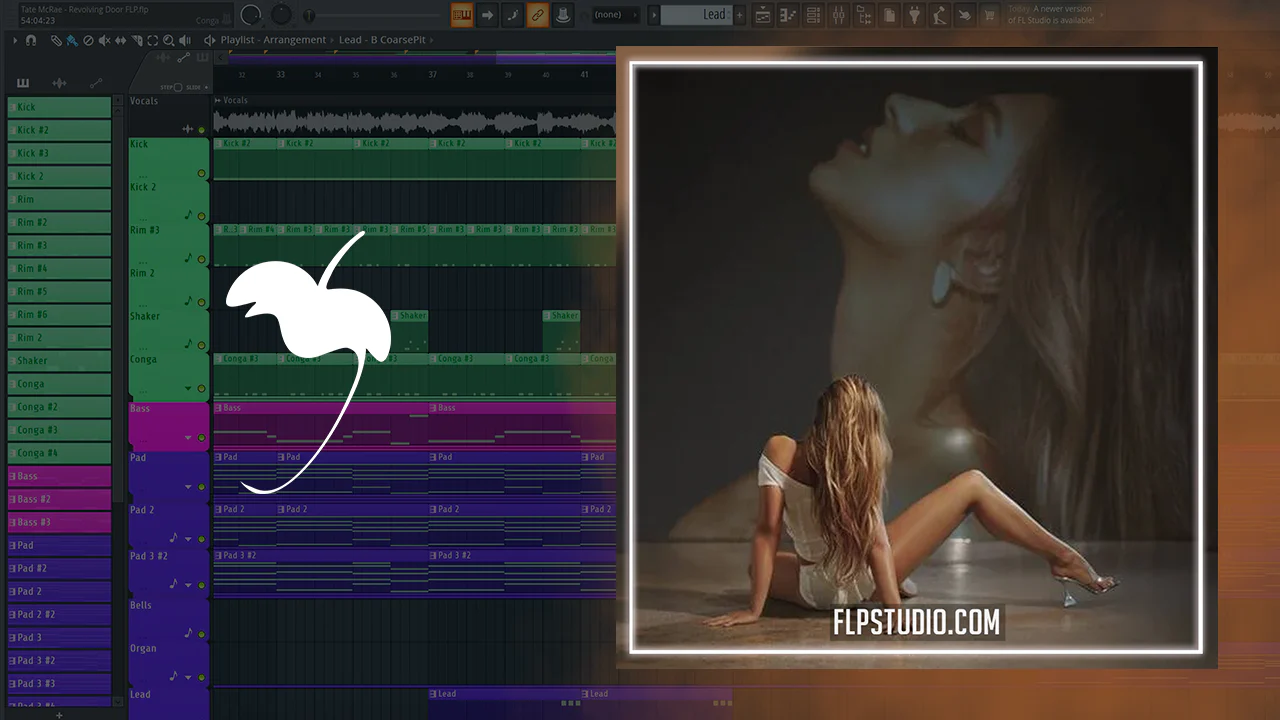Viewport: 1280px width, 720px height.
Task: Open the newer version available notice
Action: pos(1050,14)
